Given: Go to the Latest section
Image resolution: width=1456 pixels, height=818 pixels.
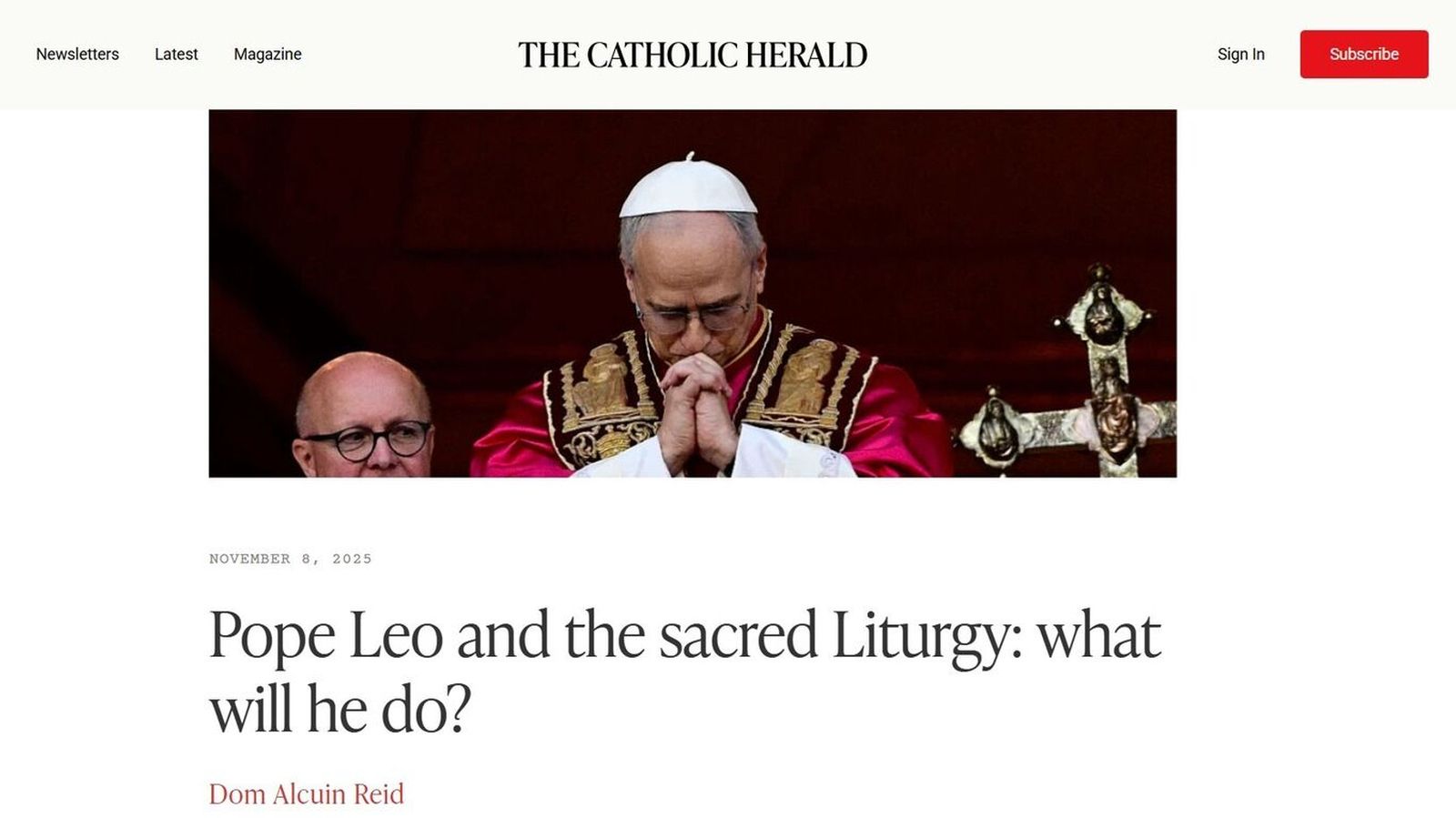Looking at the screenshot, I should (176, 55).
